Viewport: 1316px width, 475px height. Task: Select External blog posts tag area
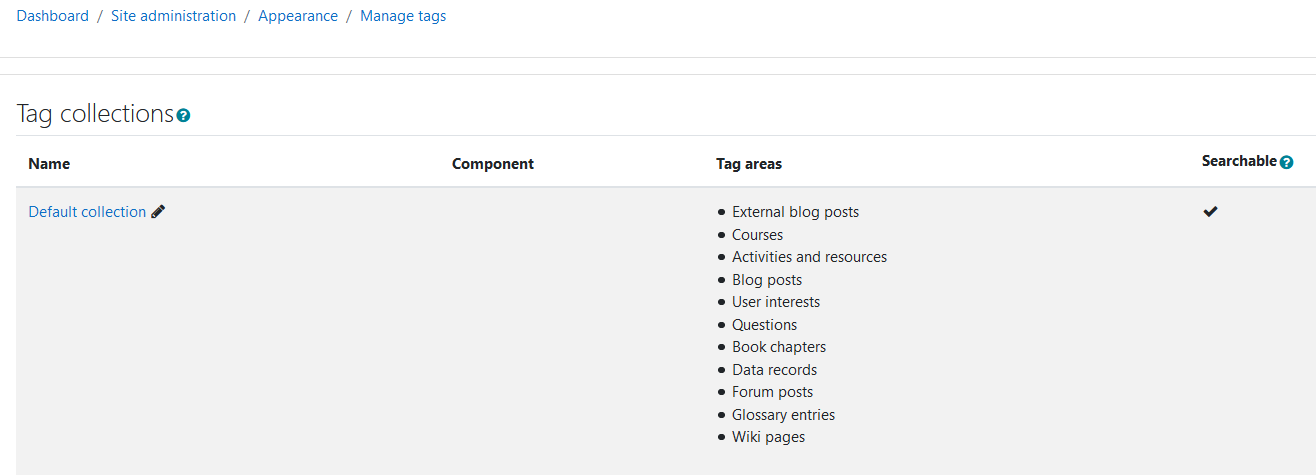795,212
